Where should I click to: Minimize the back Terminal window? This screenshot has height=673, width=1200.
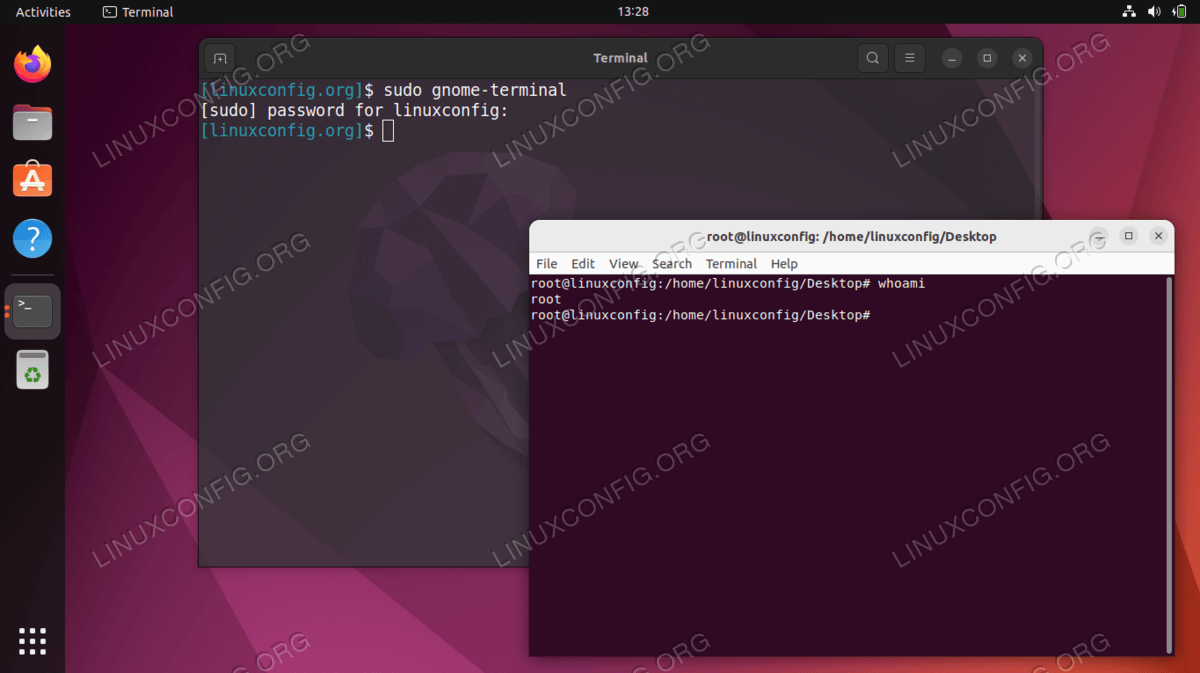click(x=952, y=58)
